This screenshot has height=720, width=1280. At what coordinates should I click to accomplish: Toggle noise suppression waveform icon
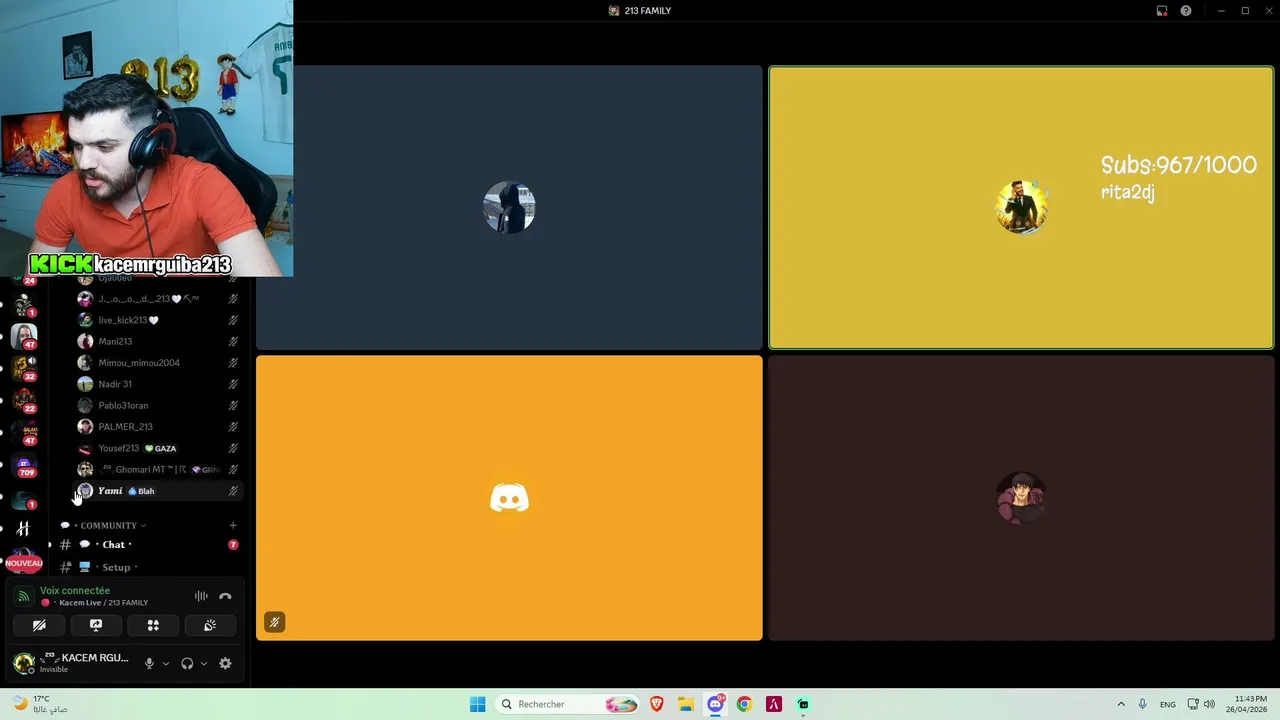tap(201, 596)
